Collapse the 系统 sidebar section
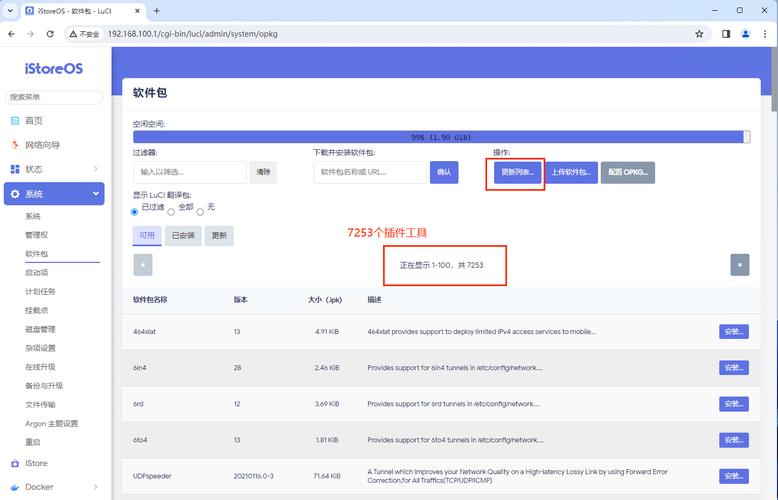Screen dimensions: 778x500 95,193
